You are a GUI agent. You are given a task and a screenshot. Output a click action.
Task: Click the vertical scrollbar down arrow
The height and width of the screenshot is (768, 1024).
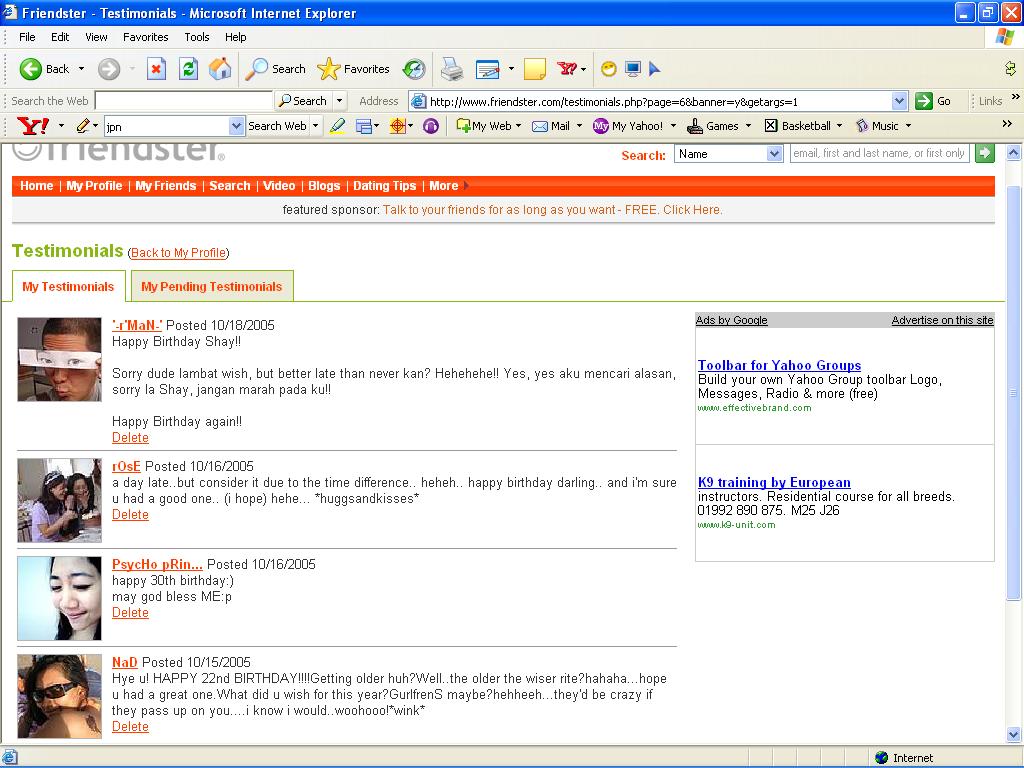point(1013,734)
